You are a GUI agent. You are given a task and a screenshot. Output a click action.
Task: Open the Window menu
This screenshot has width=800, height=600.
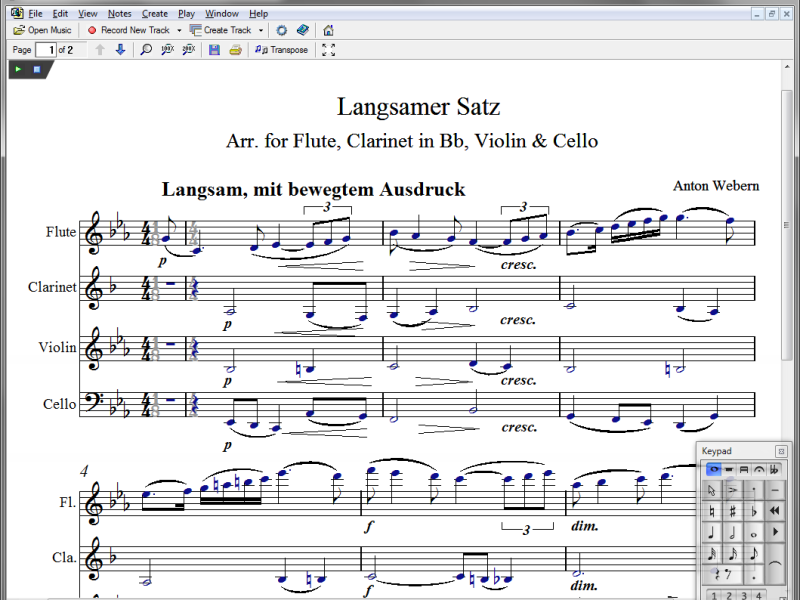click(221, 14)
